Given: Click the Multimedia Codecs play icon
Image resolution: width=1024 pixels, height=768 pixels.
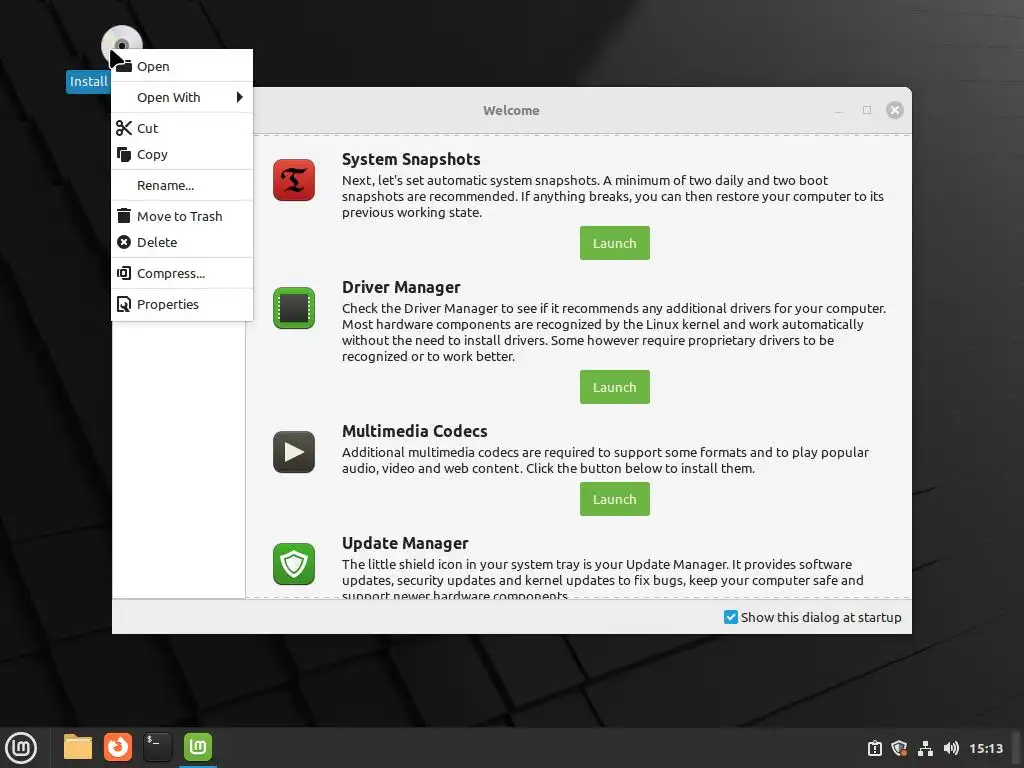Looking at the screenshot, I should [294, 452].
